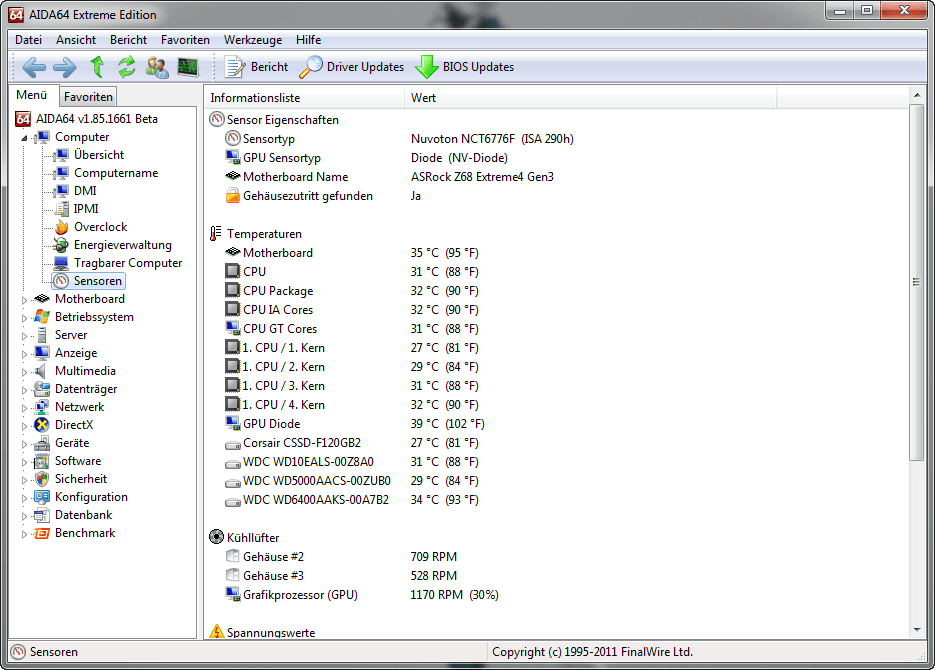Click the CPU Package chip icon

point(233,290)
